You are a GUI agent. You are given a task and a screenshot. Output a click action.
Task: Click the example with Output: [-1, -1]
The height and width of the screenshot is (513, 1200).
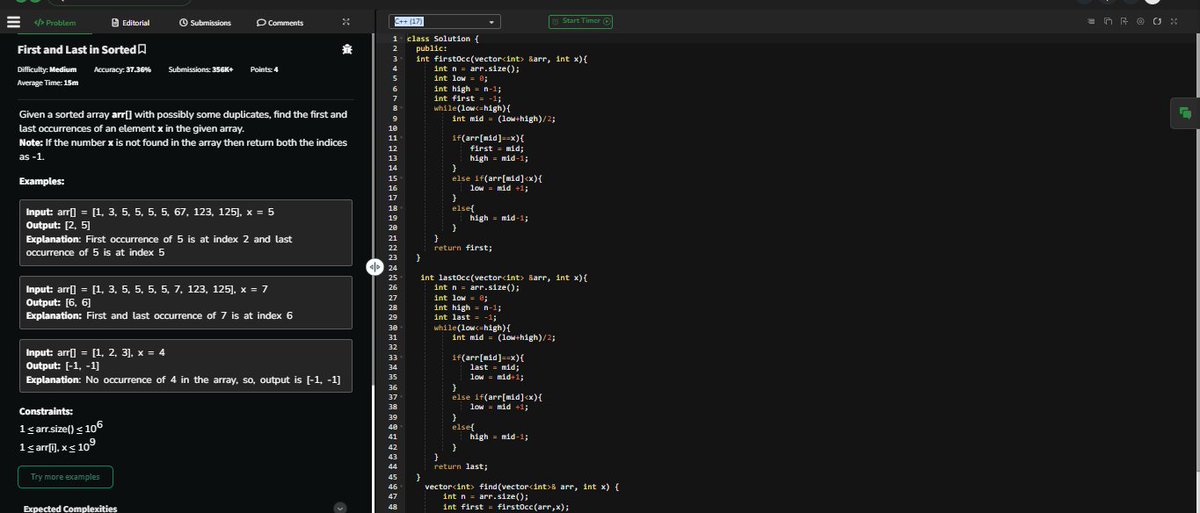coord(186,366)
